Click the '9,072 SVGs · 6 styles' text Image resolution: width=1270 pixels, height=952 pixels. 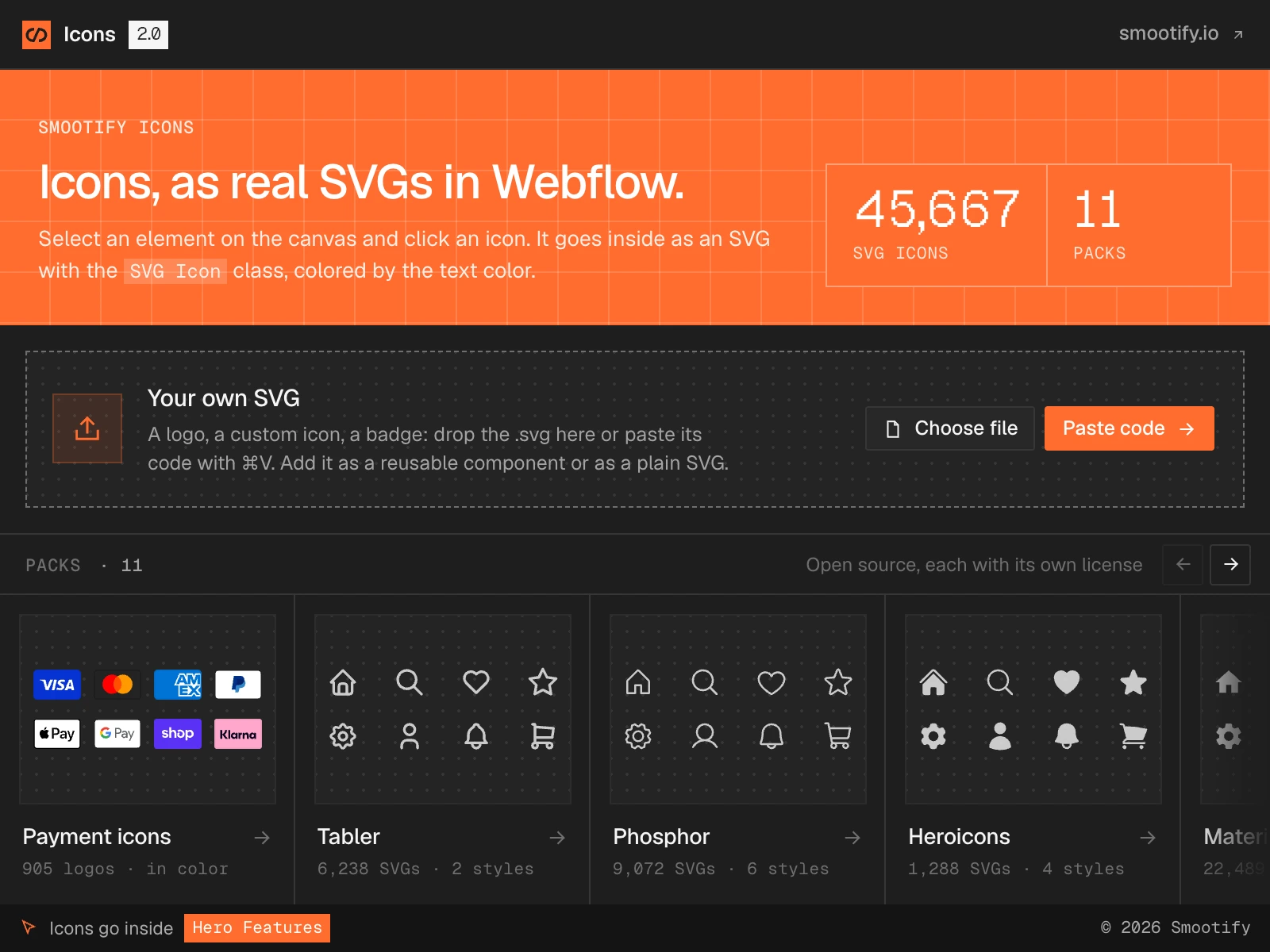[x=721, y=869]
